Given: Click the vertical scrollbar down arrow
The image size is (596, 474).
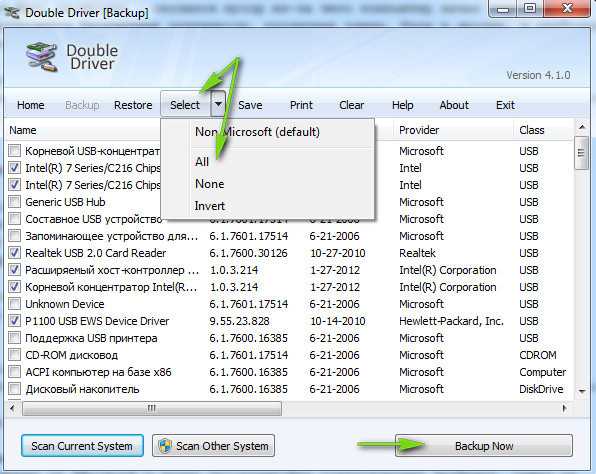Looking at the screenshot, I should tap(582, 391).
